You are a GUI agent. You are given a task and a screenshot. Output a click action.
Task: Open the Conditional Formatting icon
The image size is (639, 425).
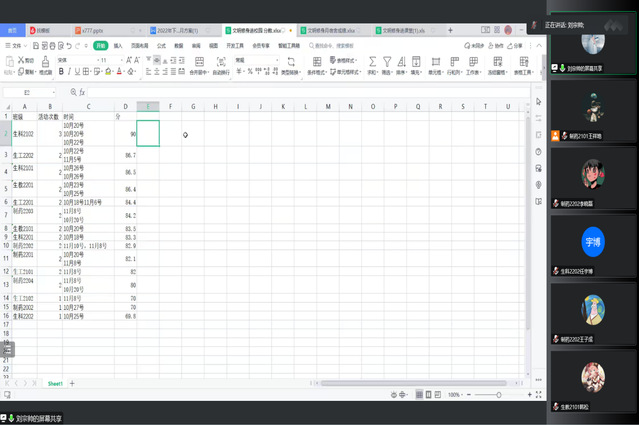coord(318,61)
